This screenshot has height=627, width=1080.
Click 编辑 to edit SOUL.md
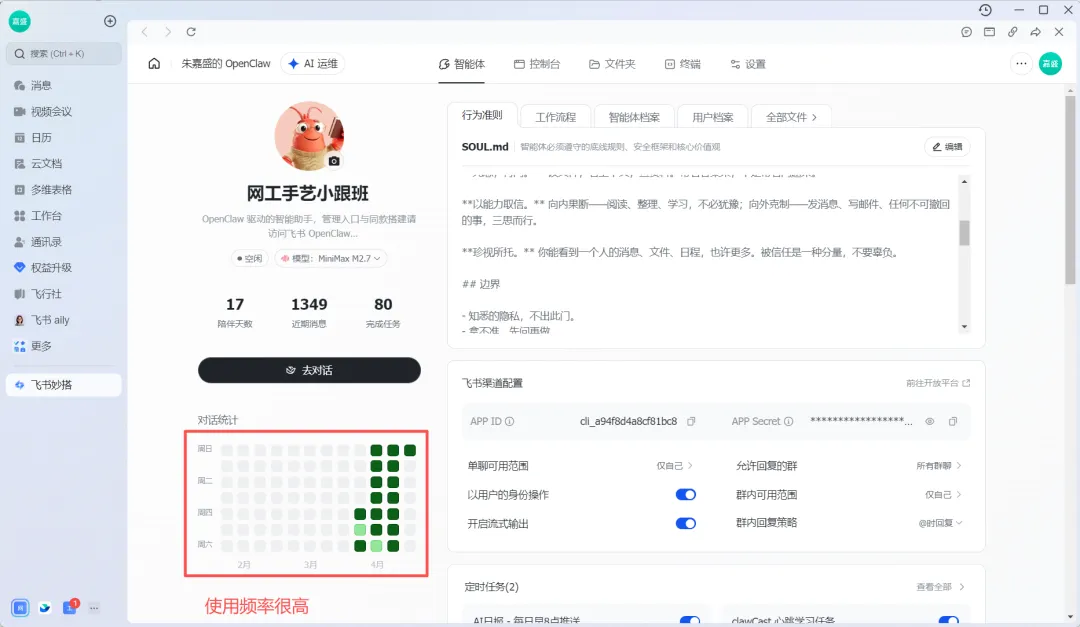[947, 147]
